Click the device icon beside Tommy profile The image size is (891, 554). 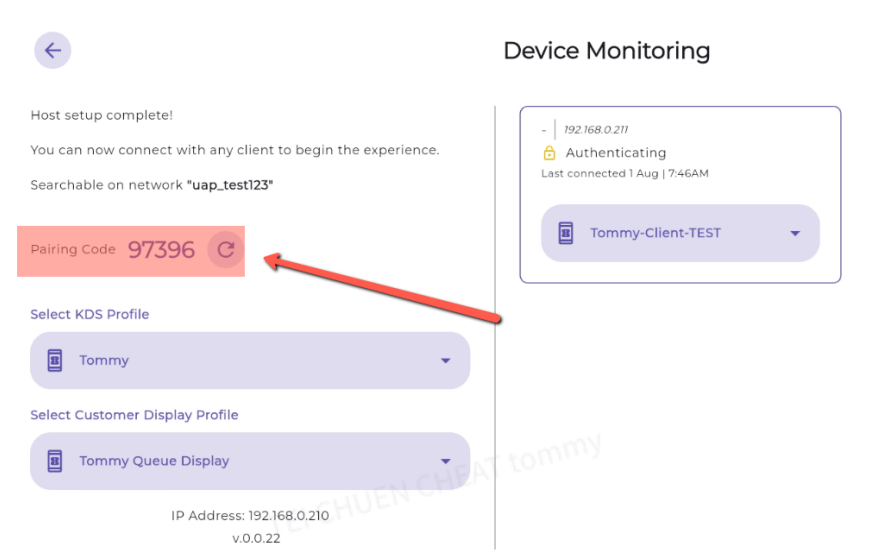pos(56,360)
